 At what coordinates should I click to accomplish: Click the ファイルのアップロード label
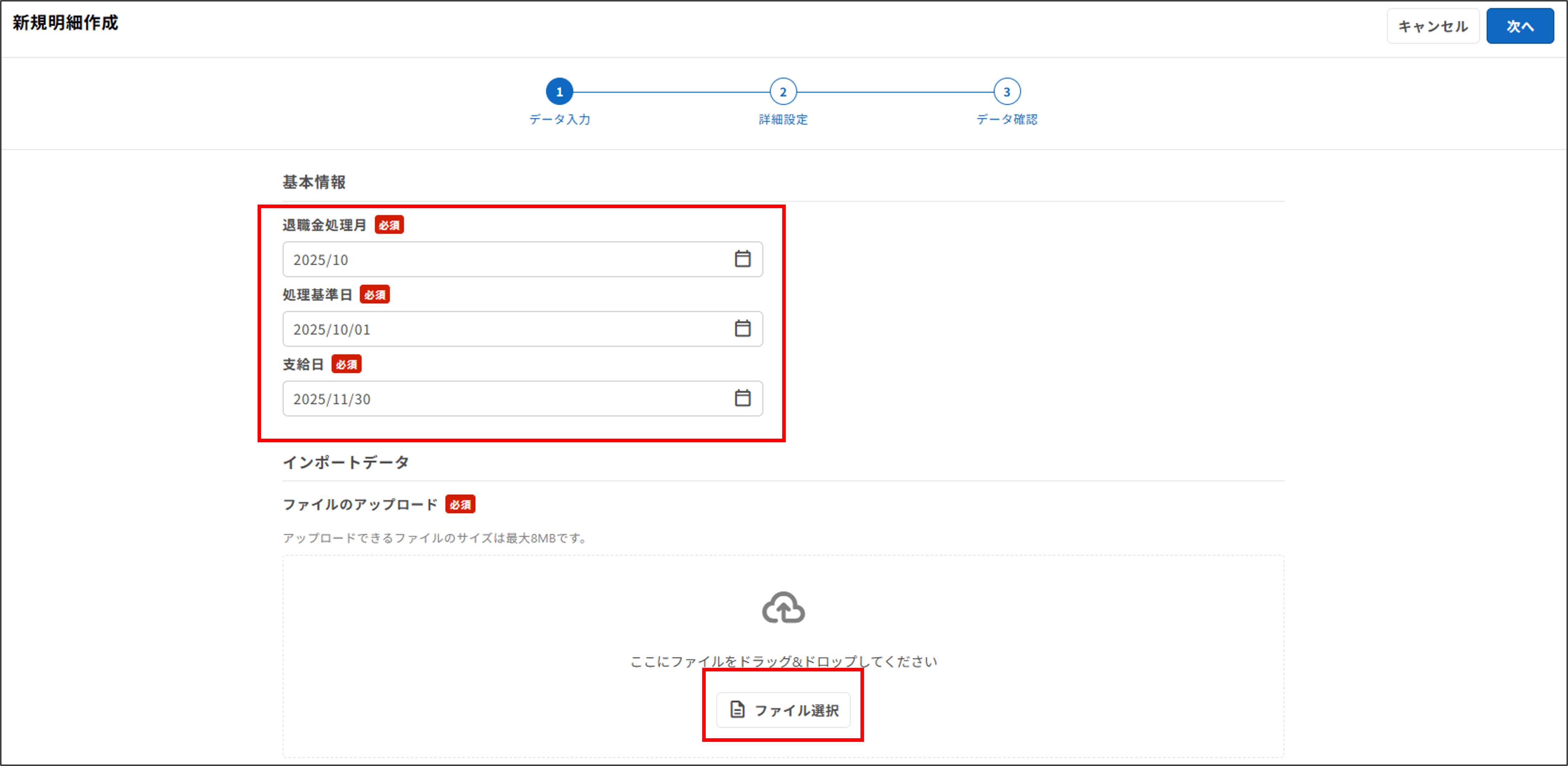coord(360,505)
